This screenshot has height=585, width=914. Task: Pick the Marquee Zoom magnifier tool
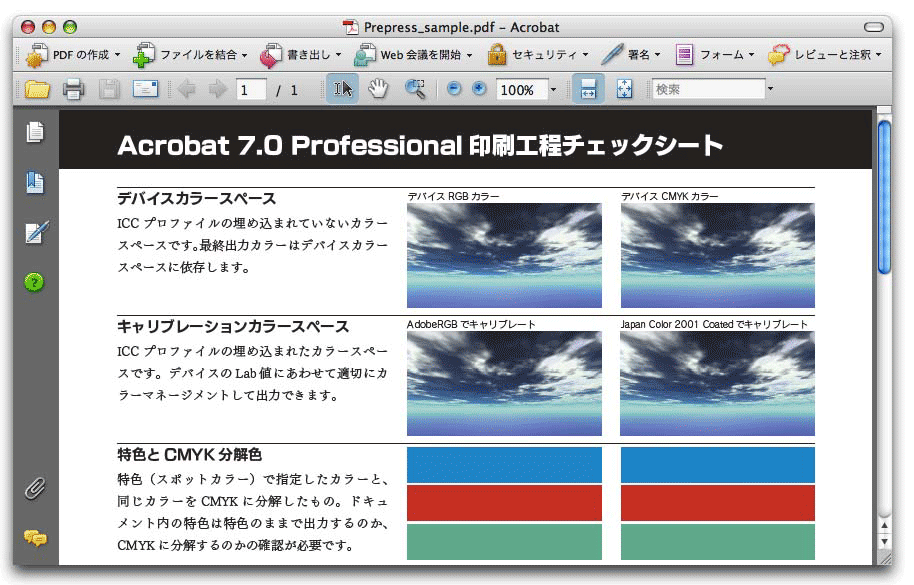(x=415, y=89)
